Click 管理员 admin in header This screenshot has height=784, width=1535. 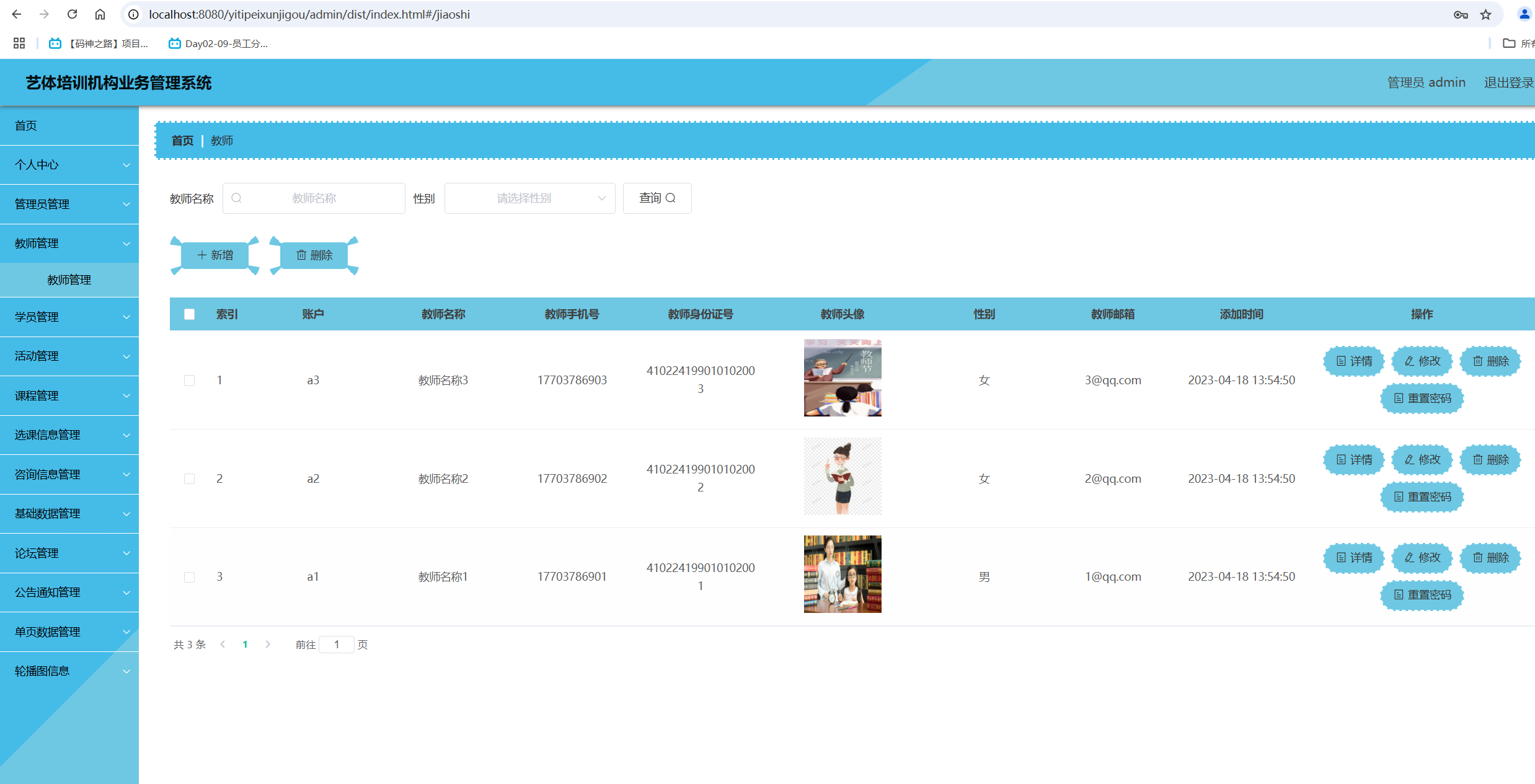point(1426,82)
